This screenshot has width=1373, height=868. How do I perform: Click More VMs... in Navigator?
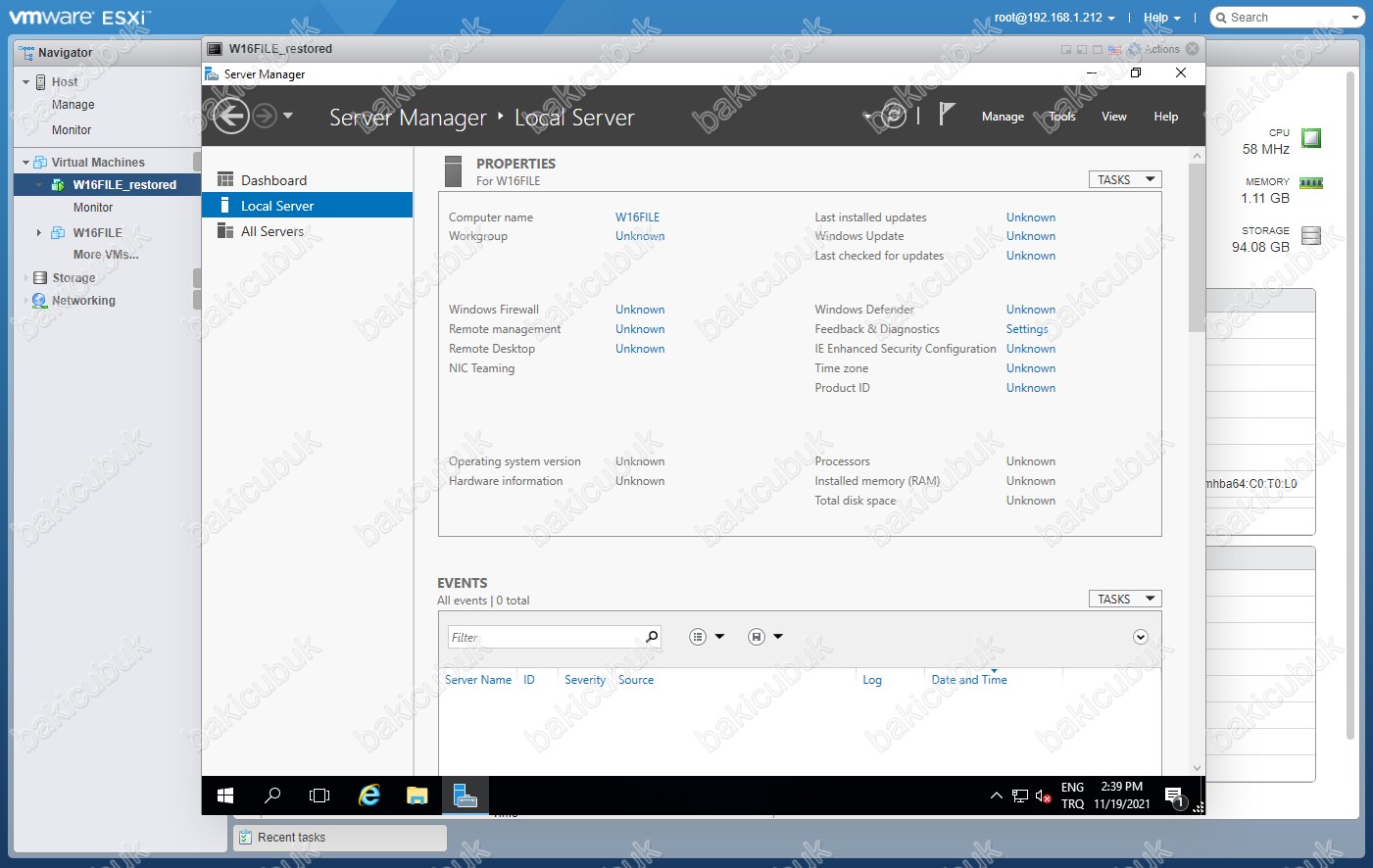[106, 255]
